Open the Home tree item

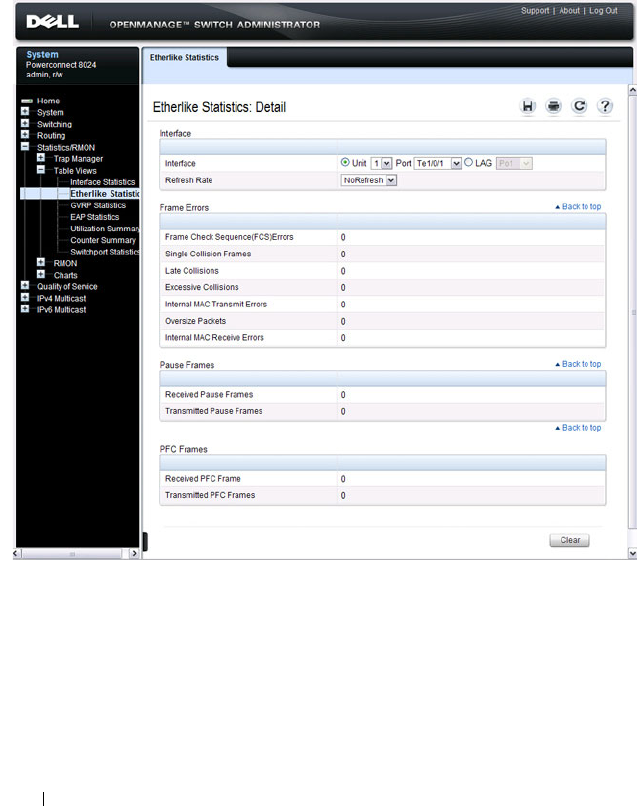pos(48,101)
